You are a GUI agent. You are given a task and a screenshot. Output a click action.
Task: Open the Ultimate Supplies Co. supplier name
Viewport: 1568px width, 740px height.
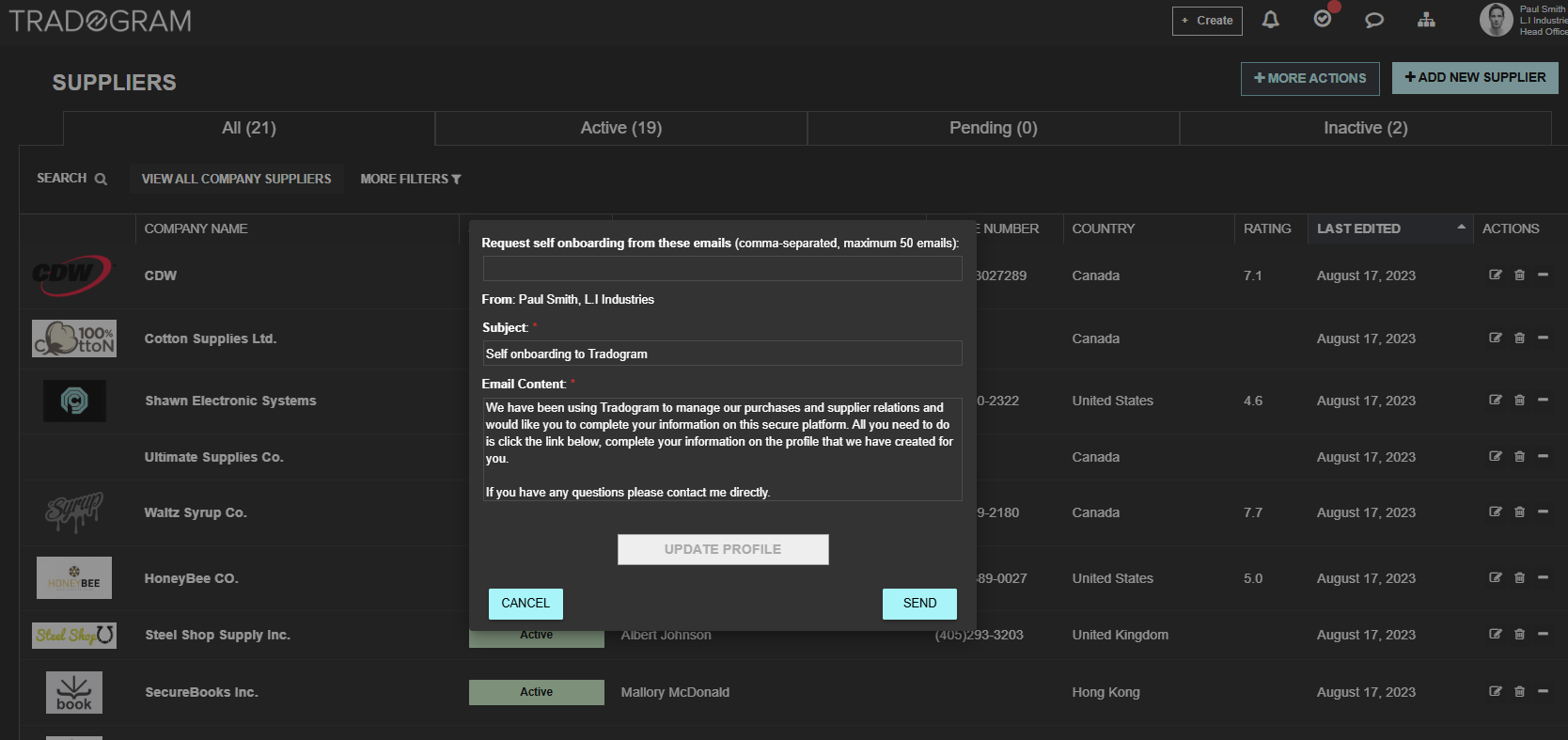click(x=213, y=457)
